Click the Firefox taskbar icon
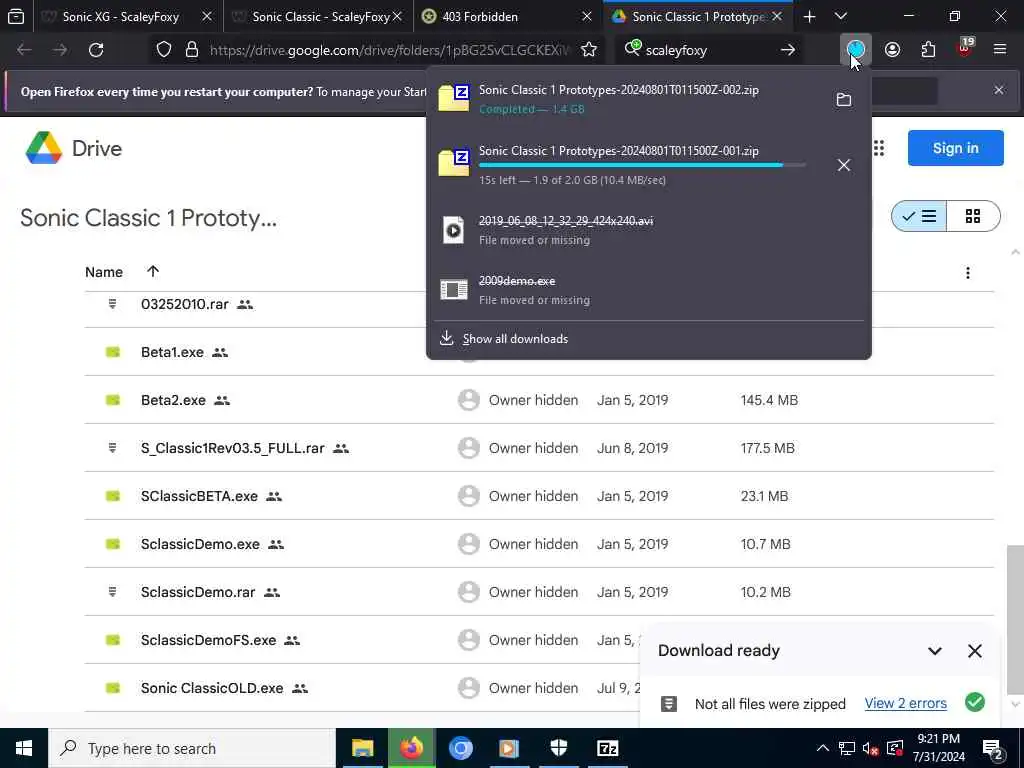1024x768 pixels. [411, 748]
